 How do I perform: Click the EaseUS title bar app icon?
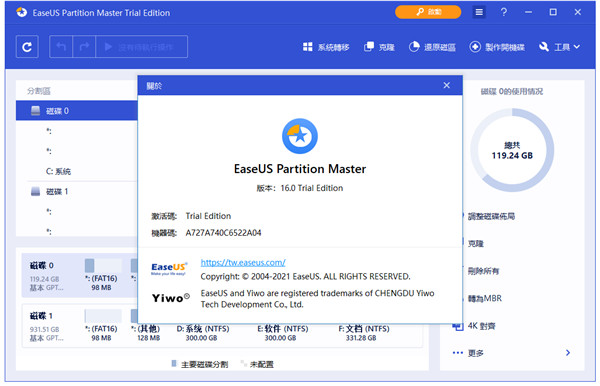tap(22, 12)
